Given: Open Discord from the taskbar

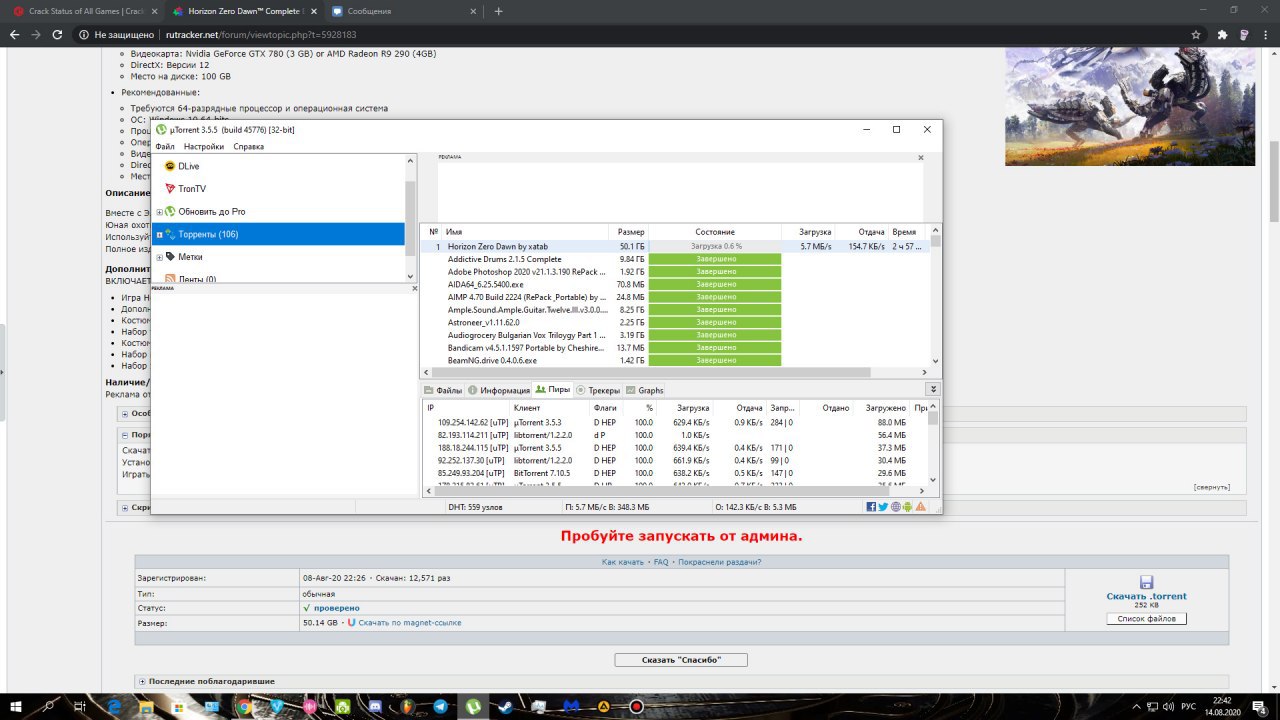Looking at the screenshot, I should [x=375, y=706].
